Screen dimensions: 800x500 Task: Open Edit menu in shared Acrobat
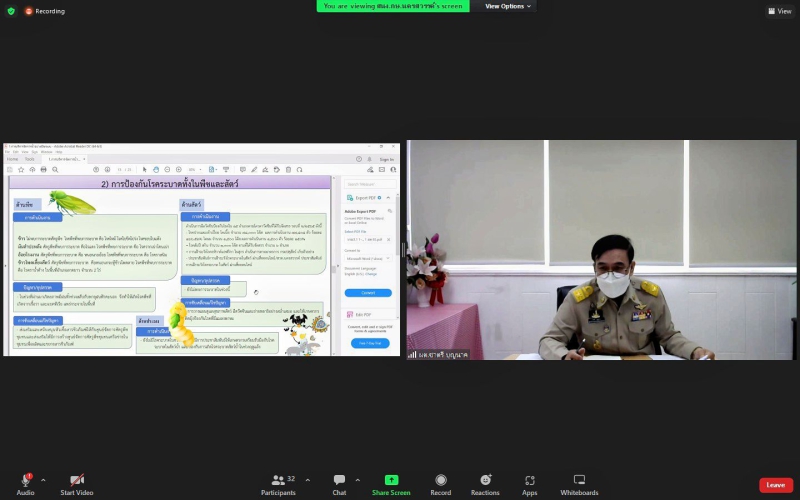(x=16, y=152)
